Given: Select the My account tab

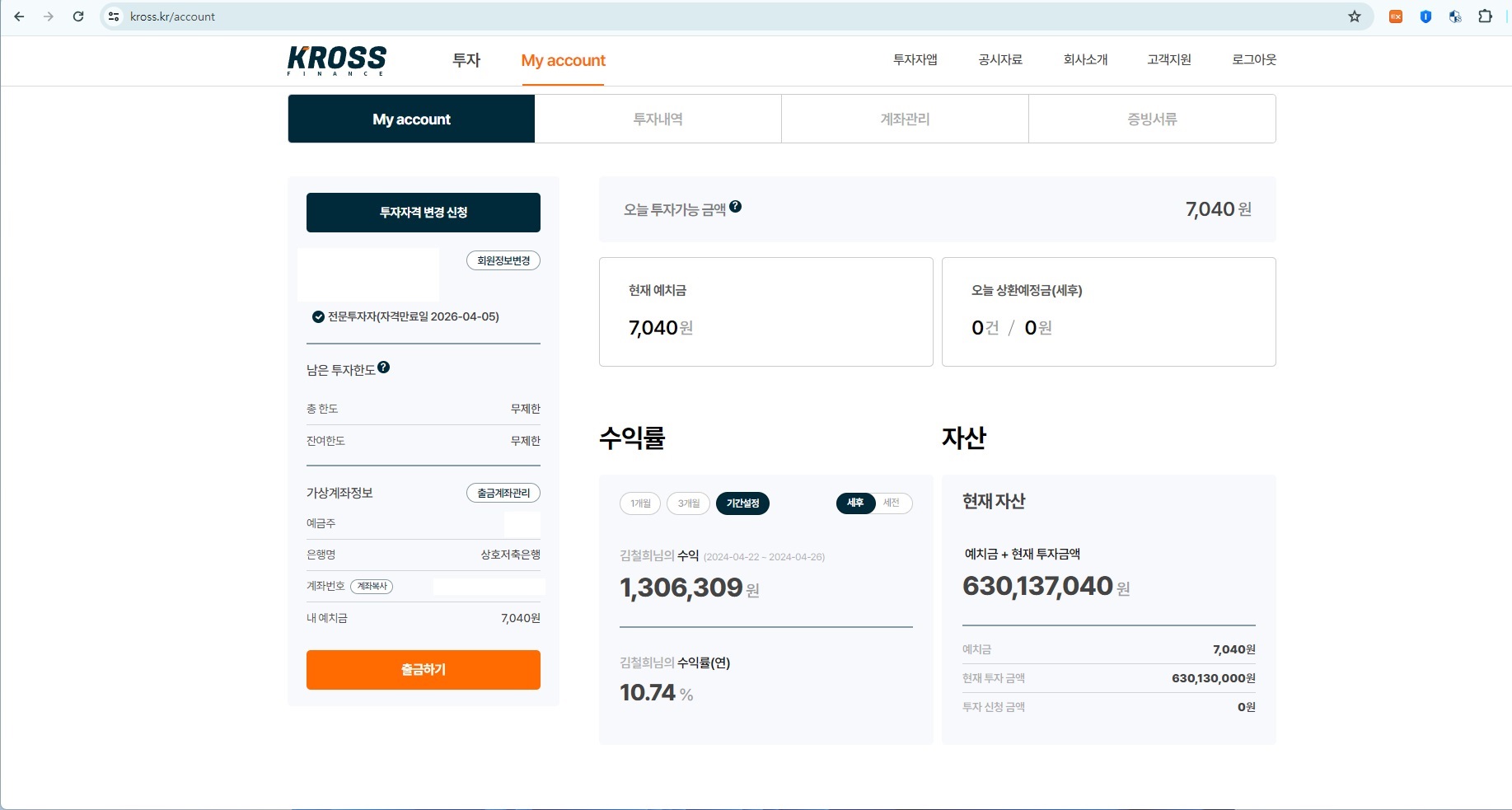Looking at the screenshot, I should click(x=411, y=119).
